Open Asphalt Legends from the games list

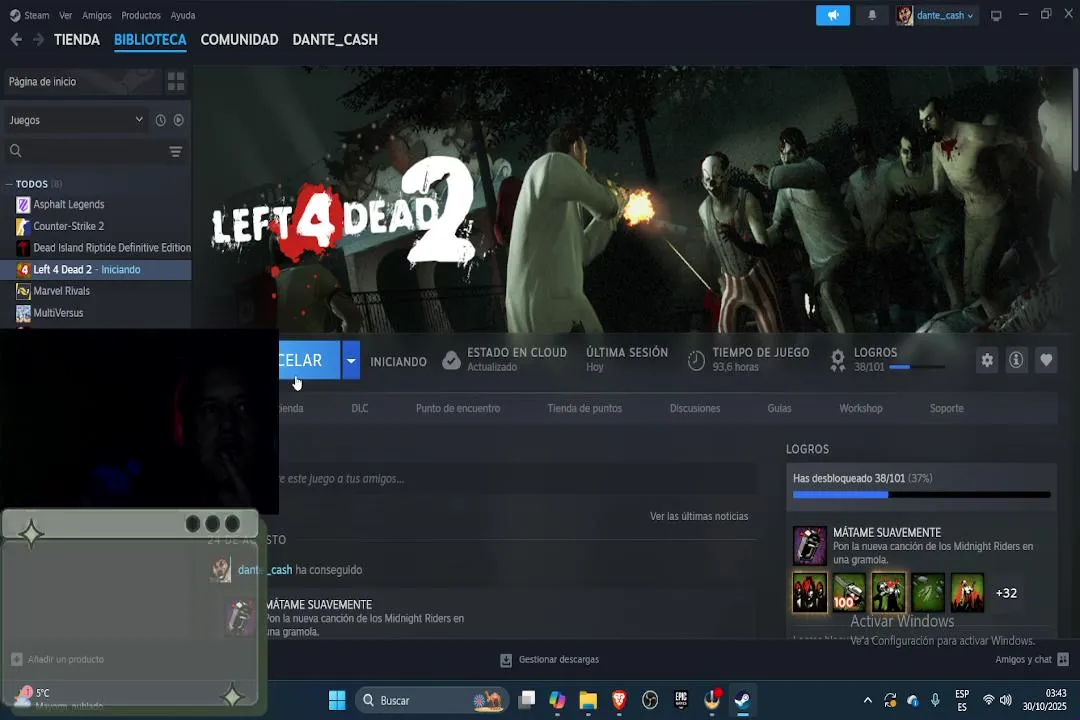coord(69,205)
